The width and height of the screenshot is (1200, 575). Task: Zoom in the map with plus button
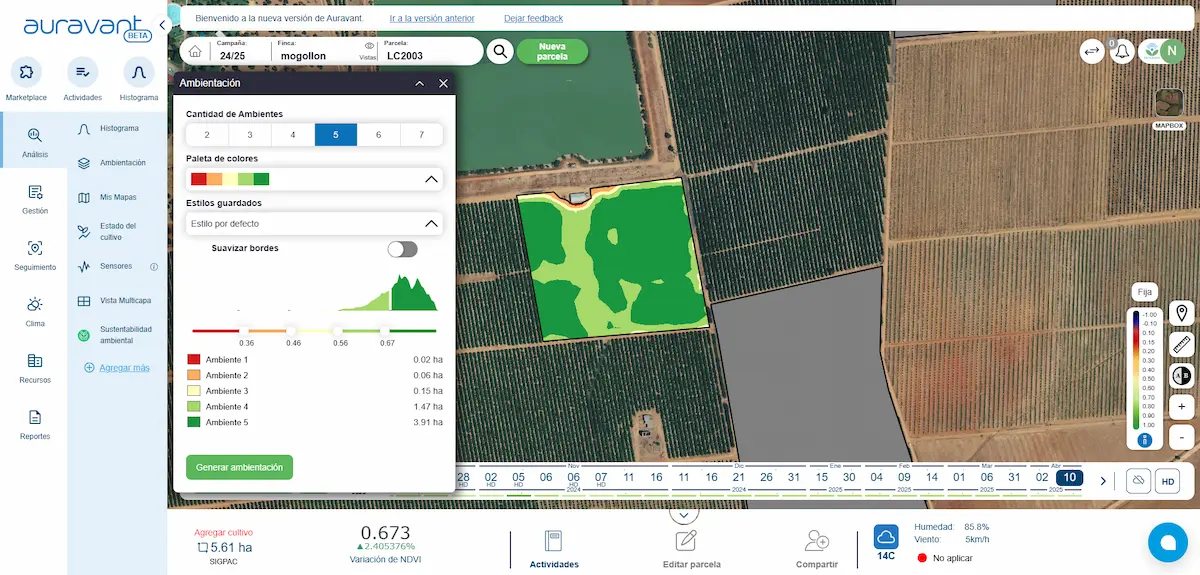pyautogui.click(x=1182, y=407)
